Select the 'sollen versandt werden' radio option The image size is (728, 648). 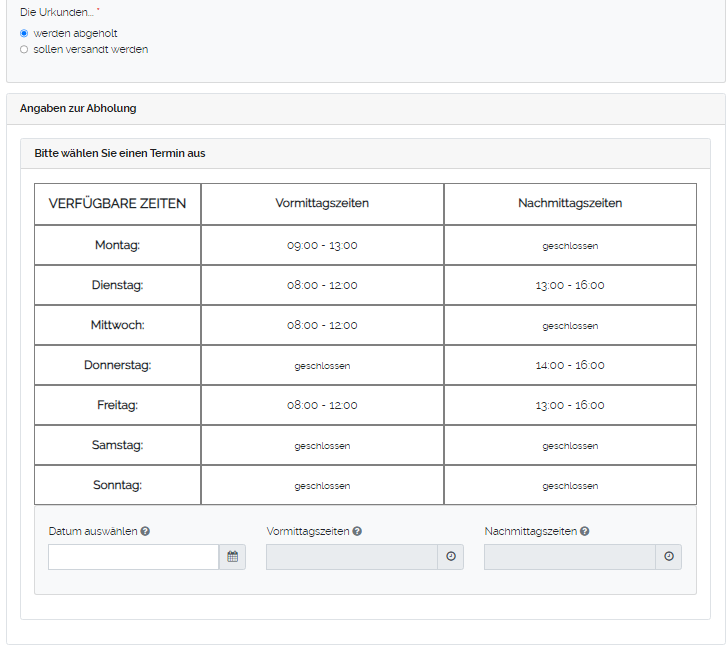pyautogui.click(x=24, y=49)
